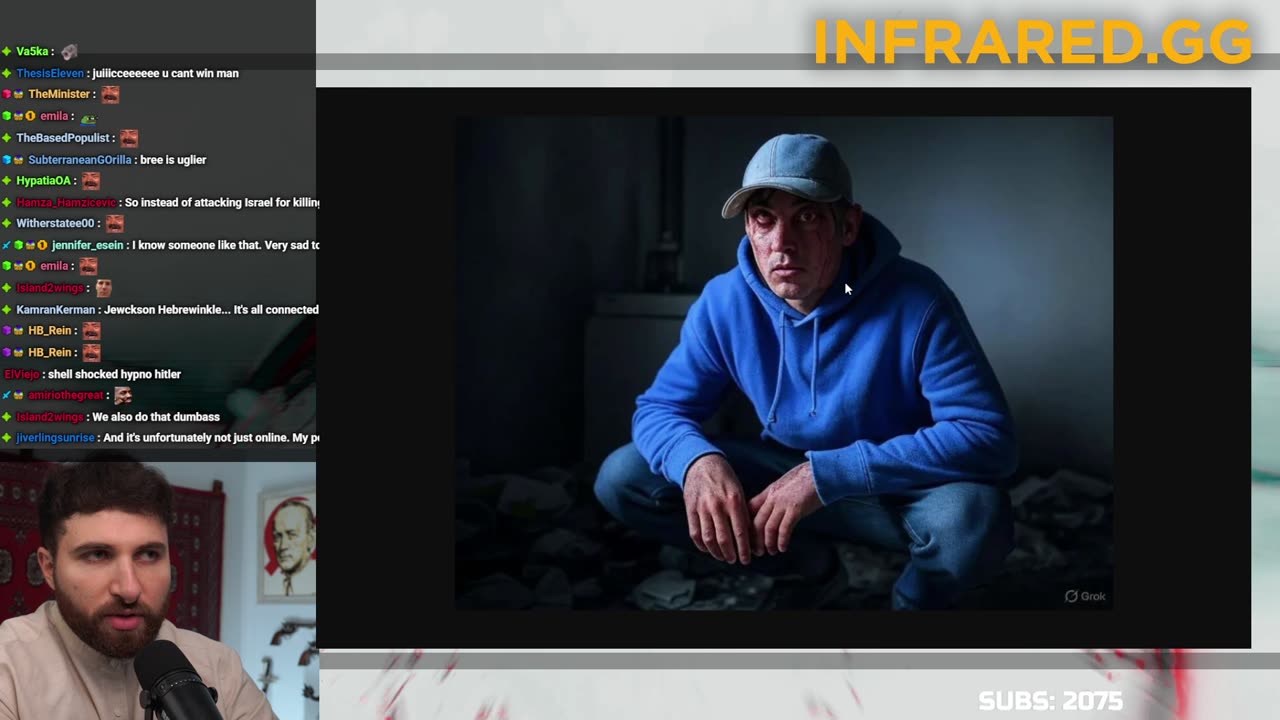The height and width of the screenshot is (720, 1280).
Task: Click the green badge beside ThesisEleven
Action: [7, 73]
